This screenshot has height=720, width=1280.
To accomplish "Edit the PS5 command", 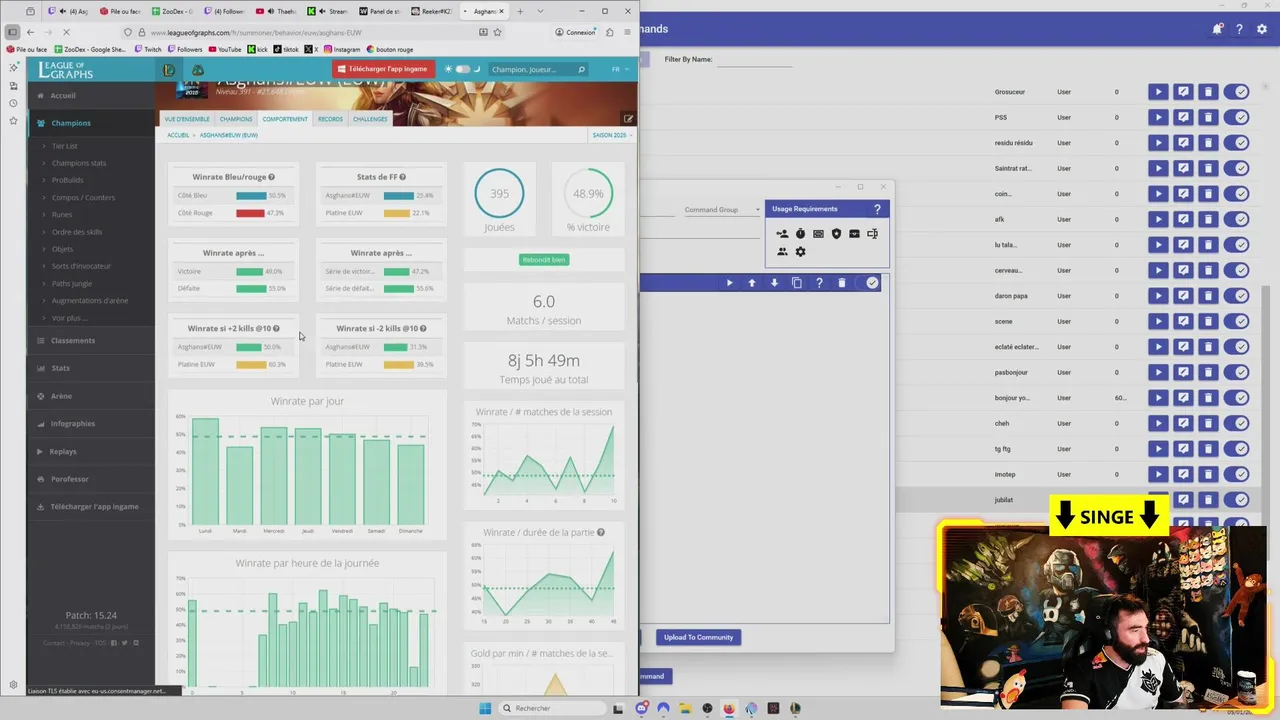I will click(x=1183, y=117).
